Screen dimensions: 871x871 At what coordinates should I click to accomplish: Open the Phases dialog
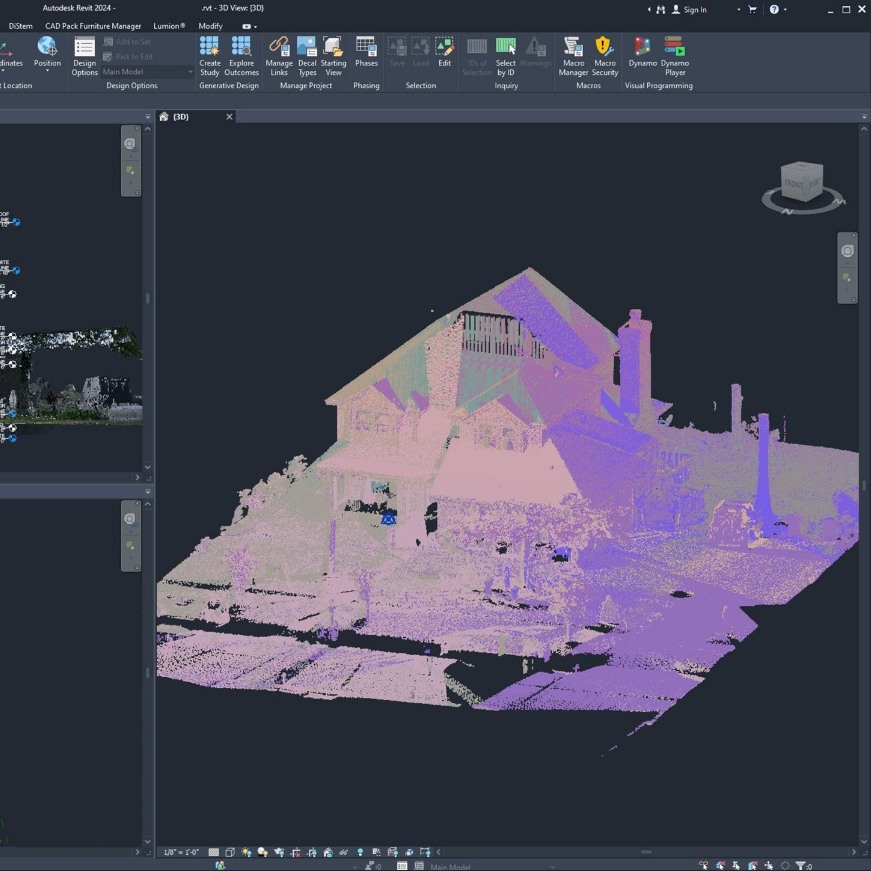[x=366, y=52]
